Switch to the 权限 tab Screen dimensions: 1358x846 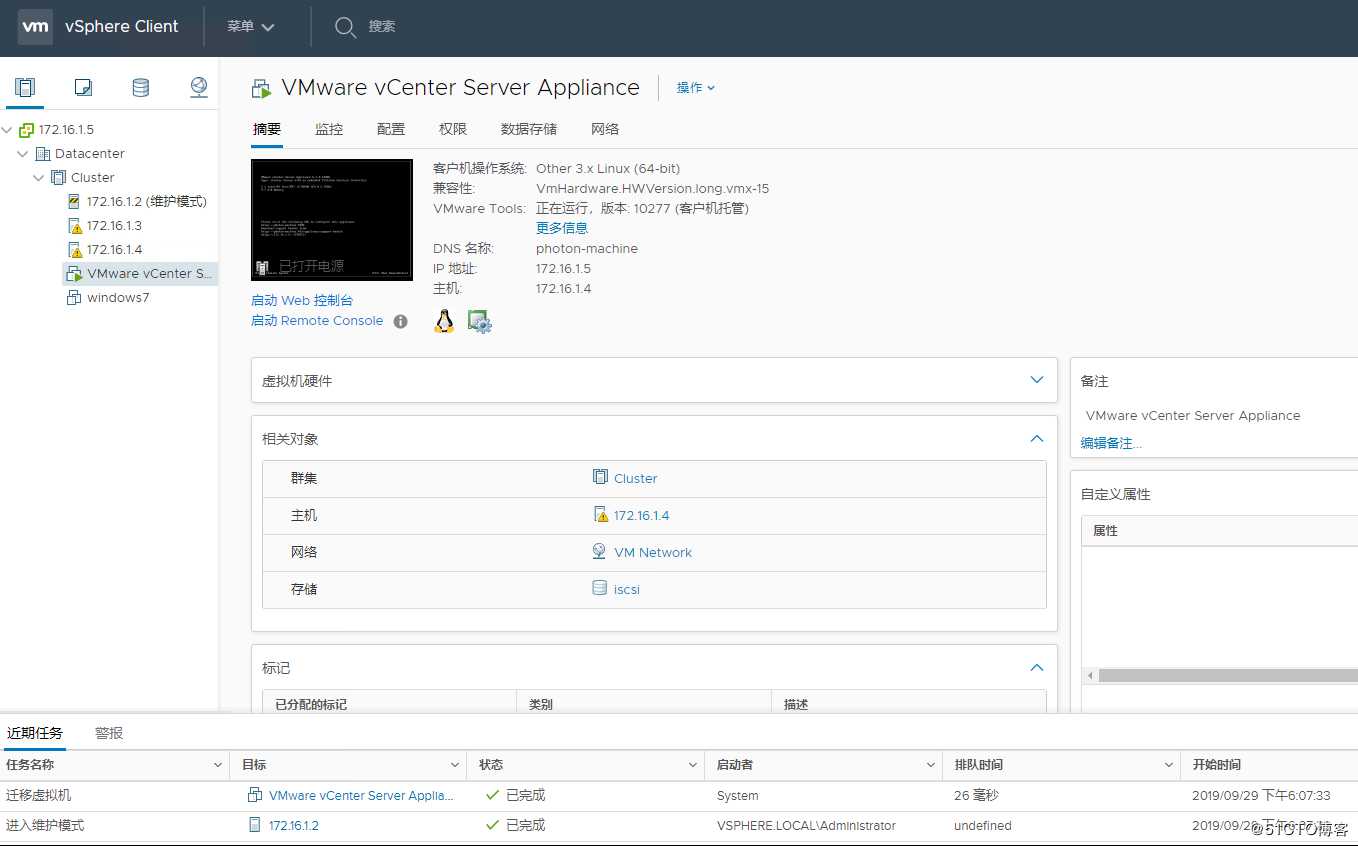tap(453, 129)
